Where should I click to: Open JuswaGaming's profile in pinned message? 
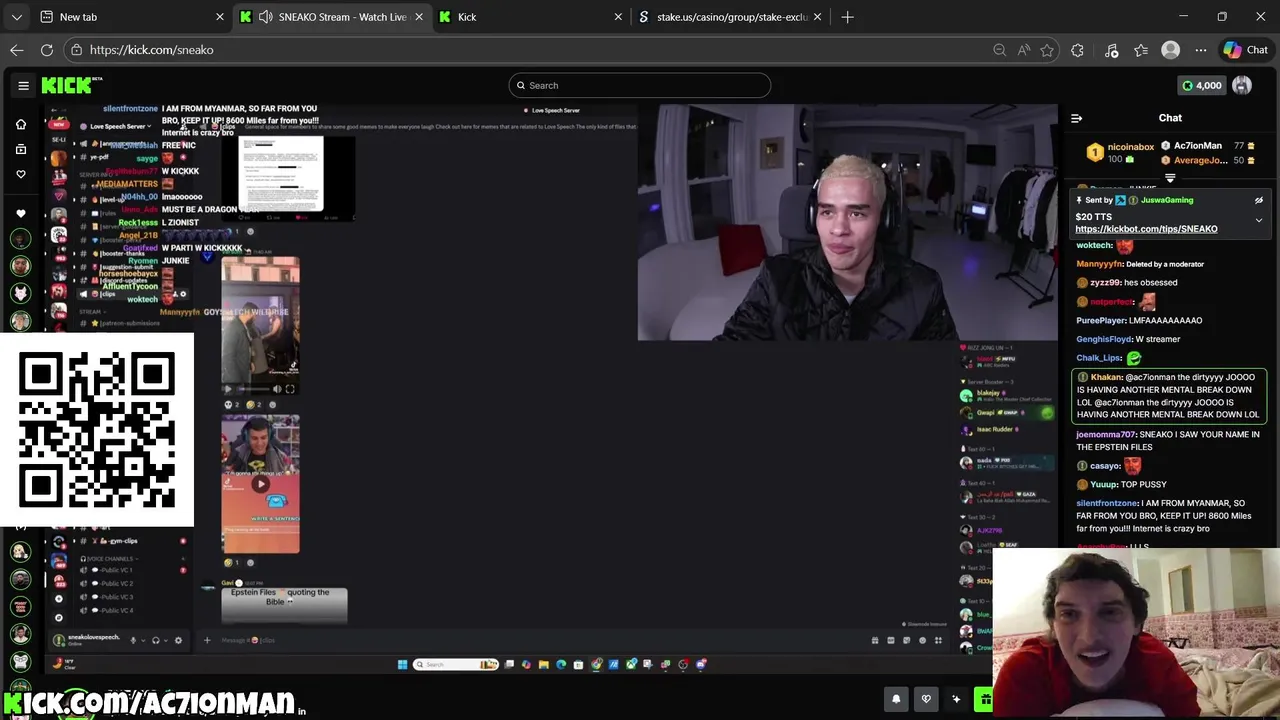[1166, 200]
